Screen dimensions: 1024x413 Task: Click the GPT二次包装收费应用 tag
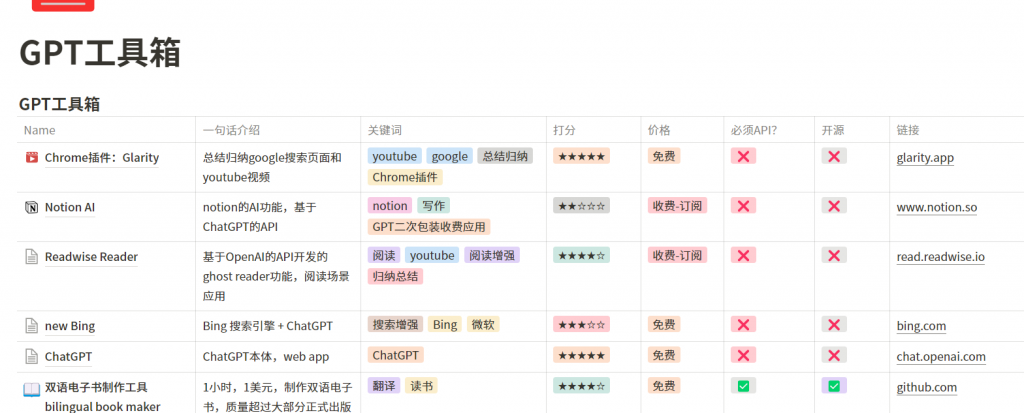[x=429, y=227]
